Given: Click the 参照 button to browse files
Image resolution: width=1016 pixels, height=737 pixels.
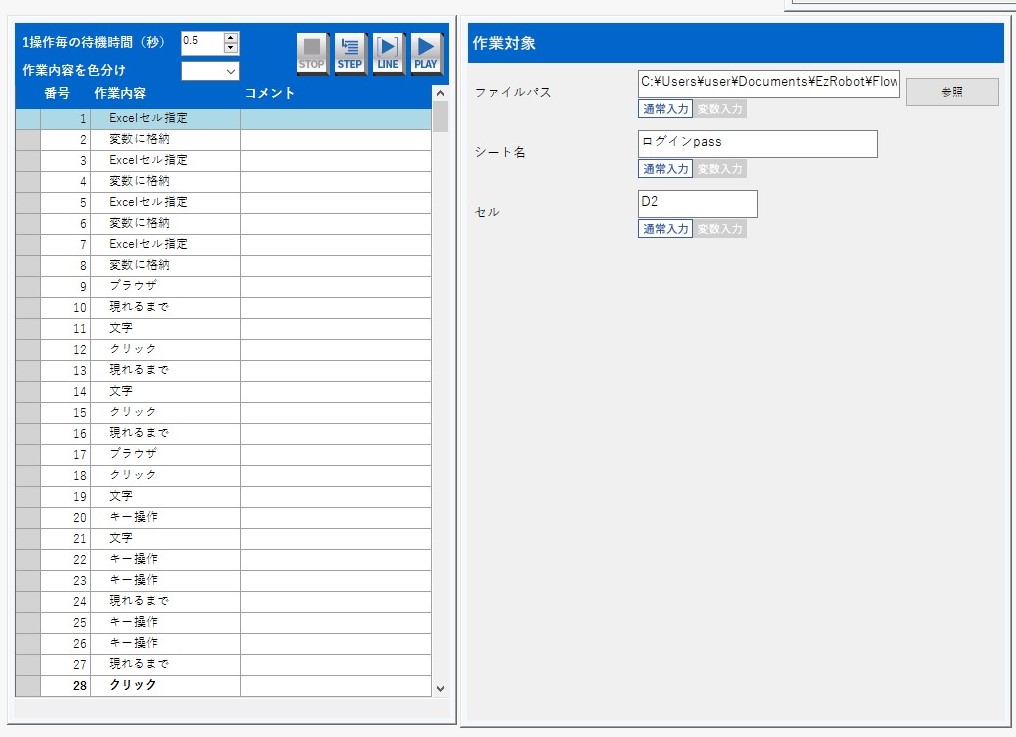Looking at the screenshot, I should 951,91.
